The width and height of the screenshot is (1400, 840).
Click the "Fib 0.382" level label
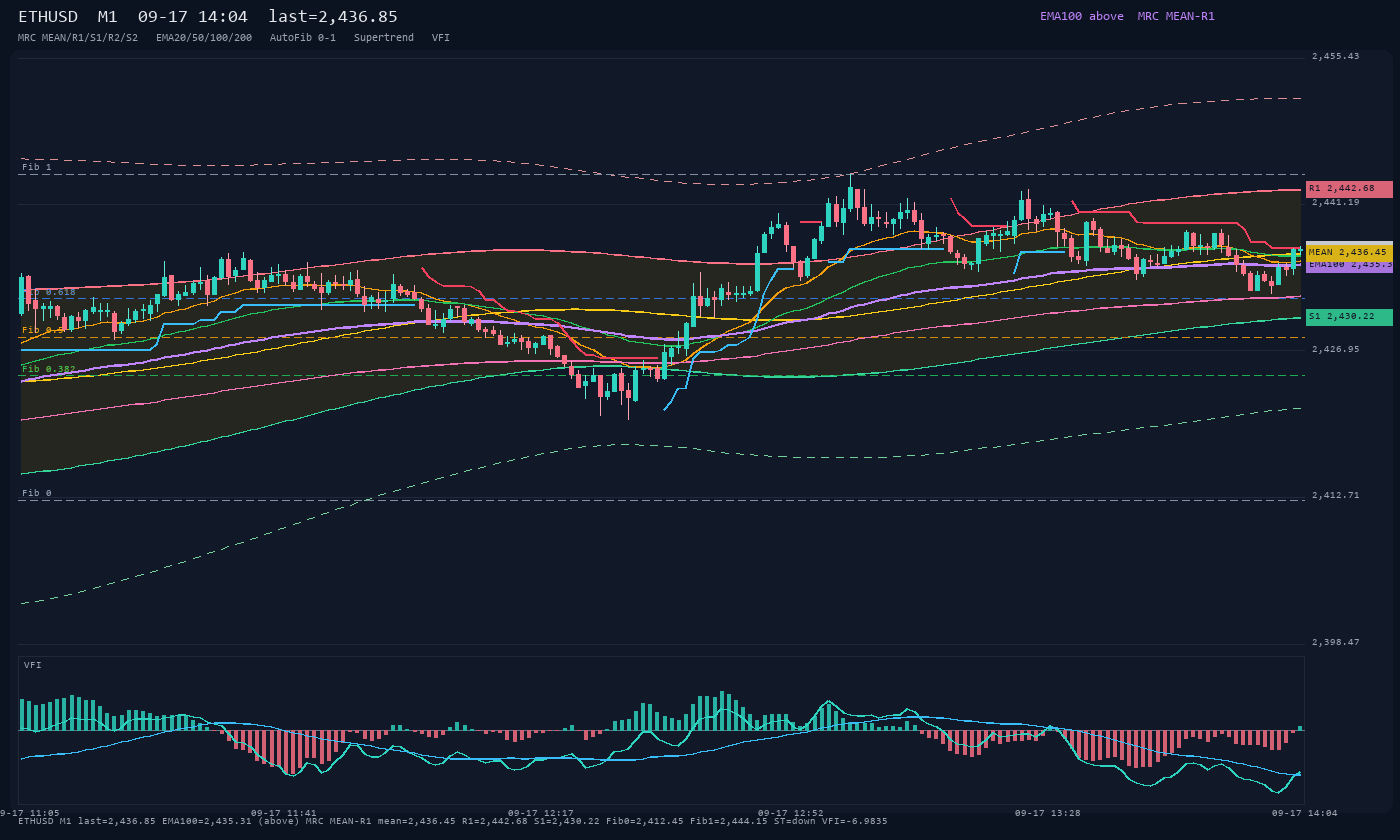[x=49, y=369]
